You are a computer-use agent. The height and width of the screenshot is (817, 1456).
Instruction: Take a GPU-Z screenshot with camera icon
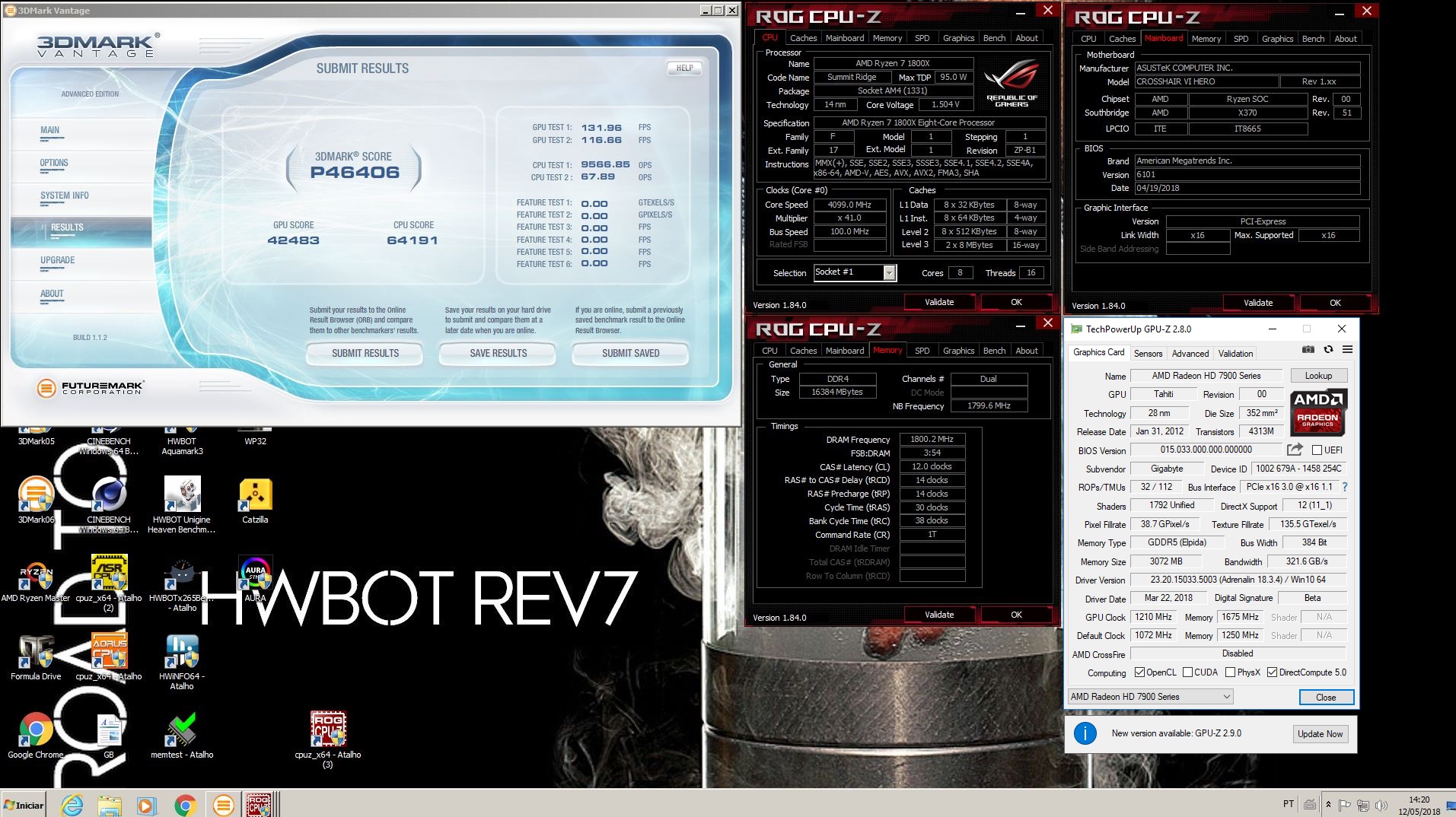coord(1308,350)
